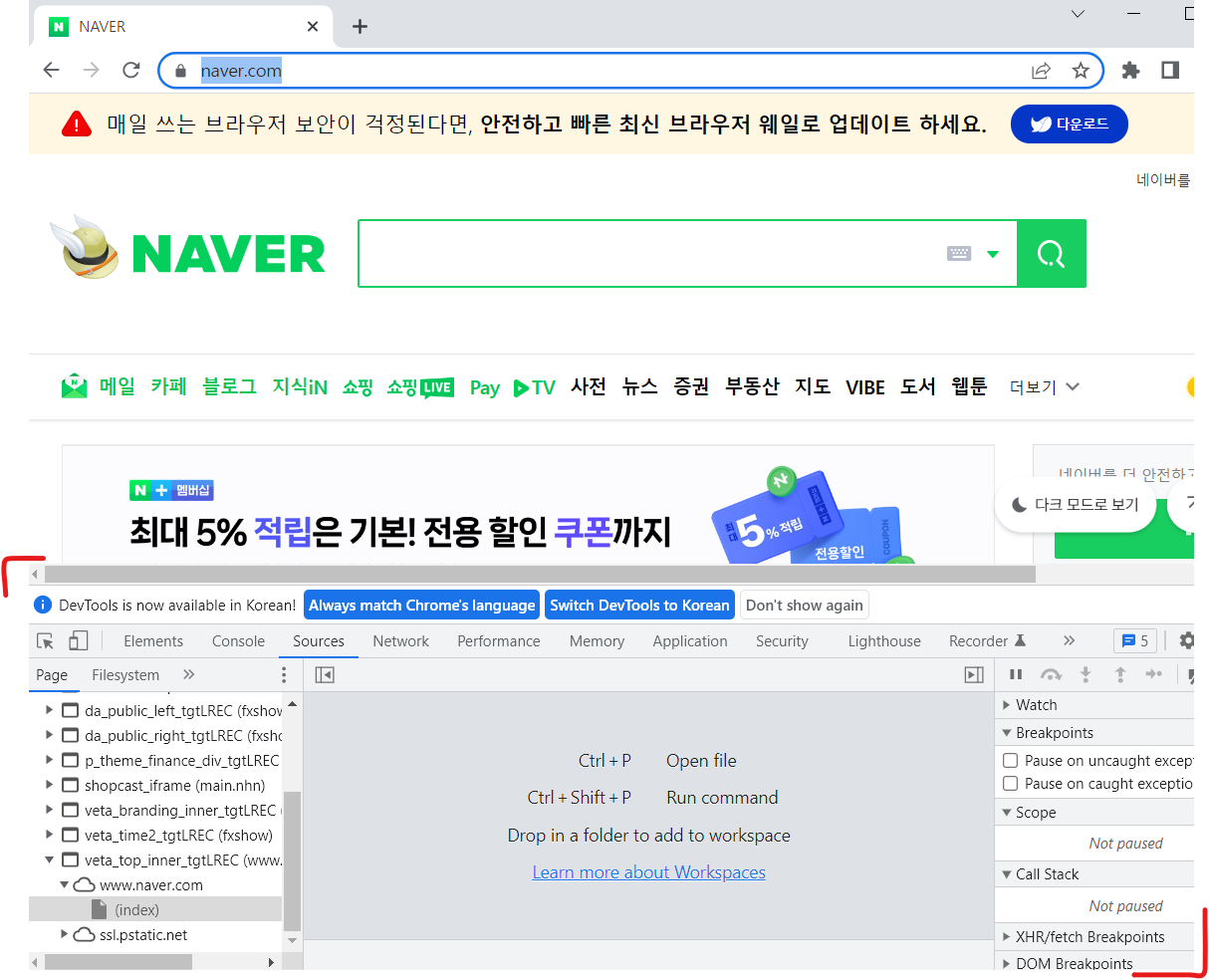Click the DevTools inspect element icon
1209x980 pixels.
pos(45,641)
